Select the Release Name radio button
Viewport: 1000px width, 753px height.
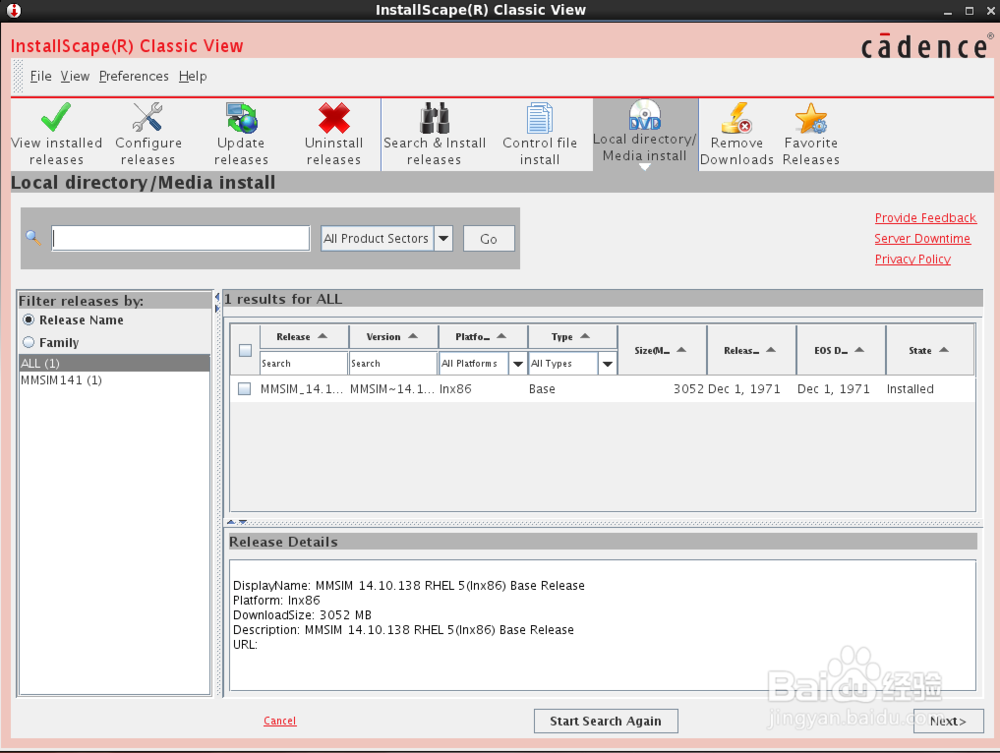coord(29,319)
